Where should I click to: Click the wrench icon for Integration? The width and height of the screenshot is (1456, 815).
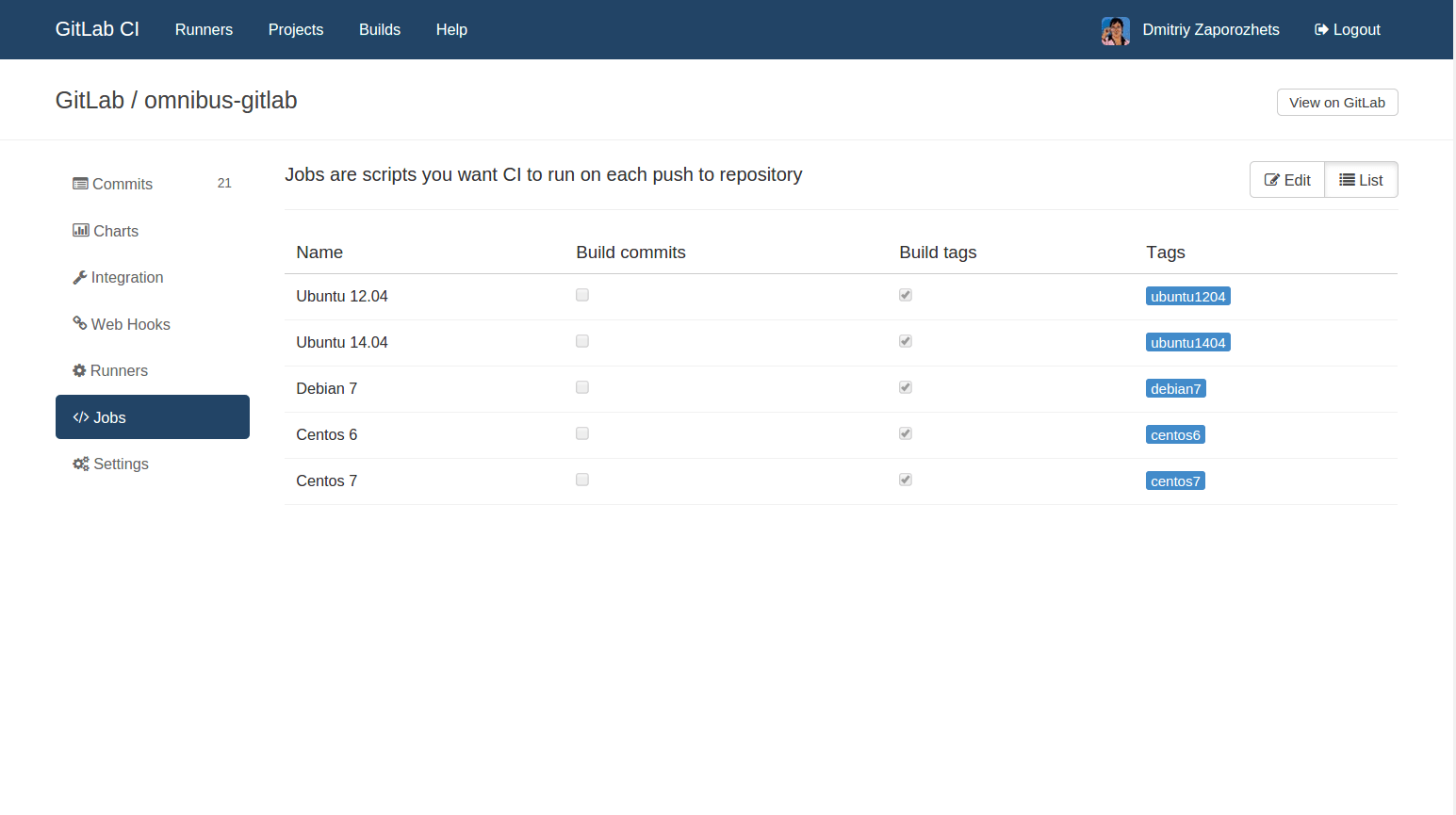pyautogui.click(x=80, y=277)
